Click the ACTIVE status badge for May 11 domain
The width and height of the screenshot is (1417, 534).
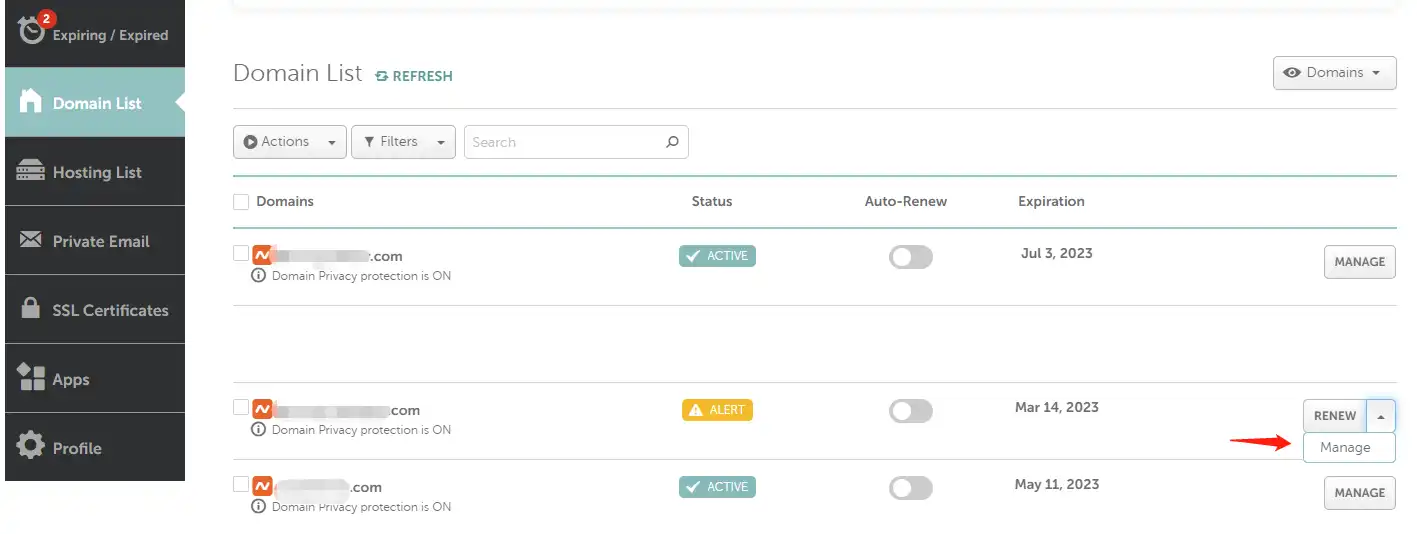pyautogui.click(x=717, y=487)
